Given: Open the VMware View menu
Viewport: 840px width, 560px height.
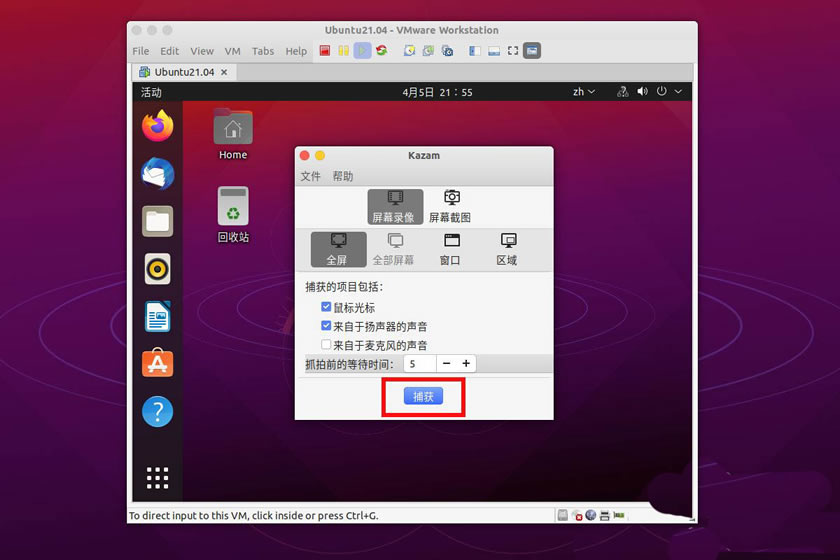Looking at the screenshot, I should click(x=202, y=51).
